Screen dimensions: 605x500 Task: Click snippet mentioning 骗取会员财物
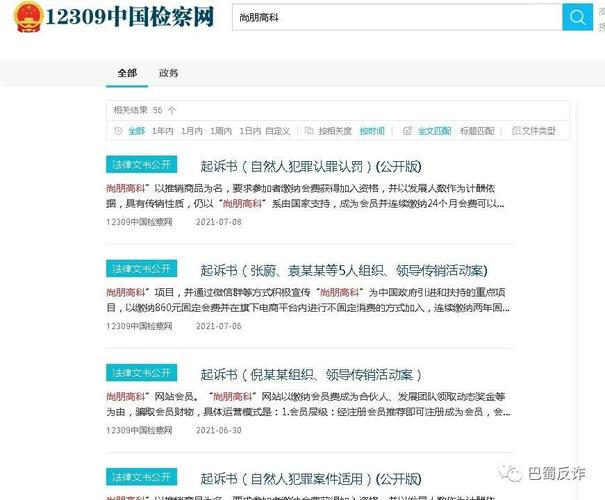[x=308, y=404]
